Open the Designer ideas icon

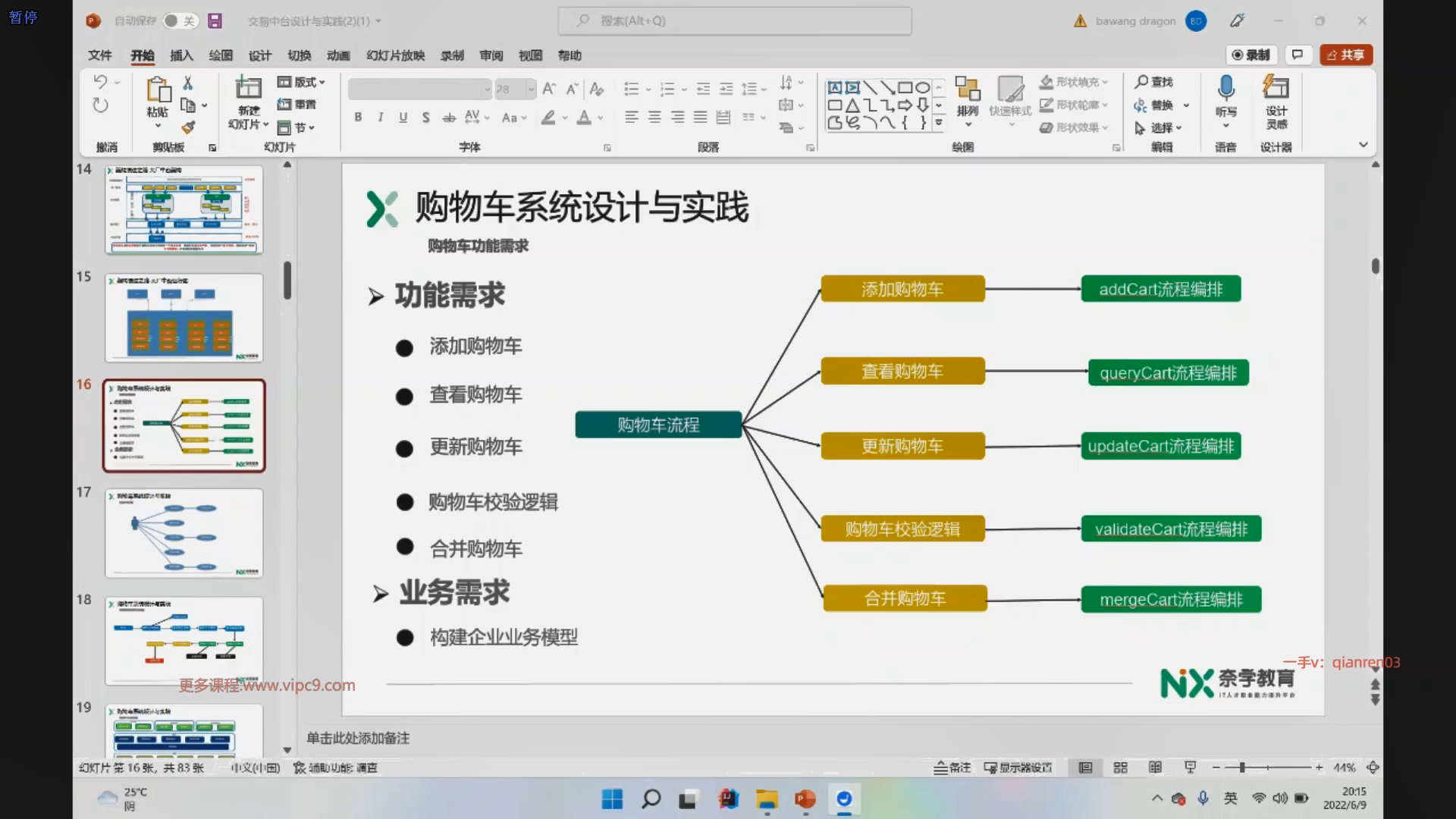tap(1276, 88)
